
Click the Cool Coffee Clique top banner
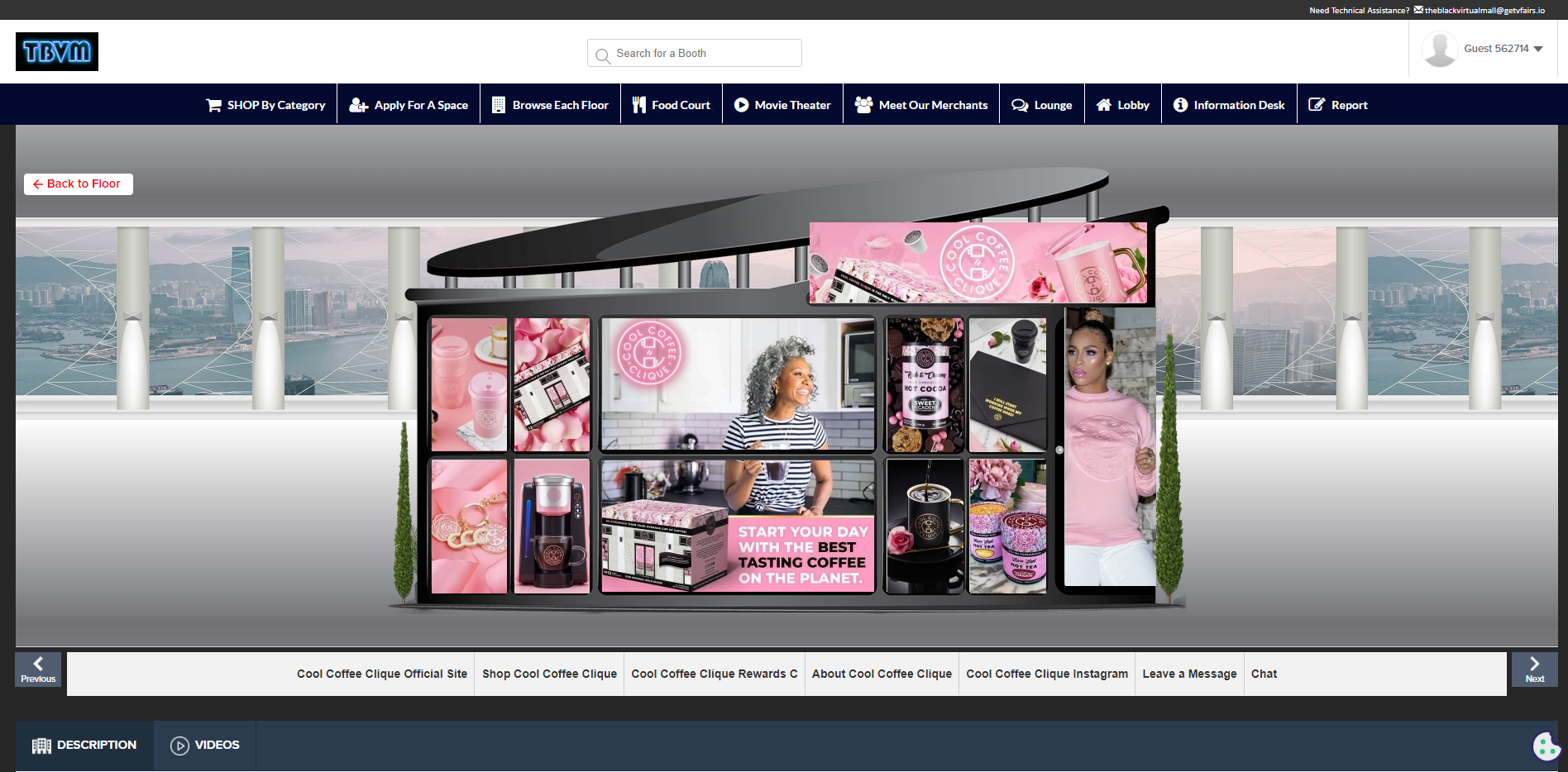click(978, 263)
